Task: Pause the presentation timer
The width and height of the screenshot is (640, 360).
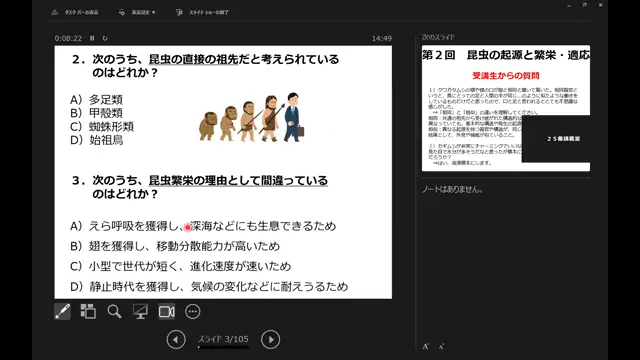Action: tap(92, 38)
